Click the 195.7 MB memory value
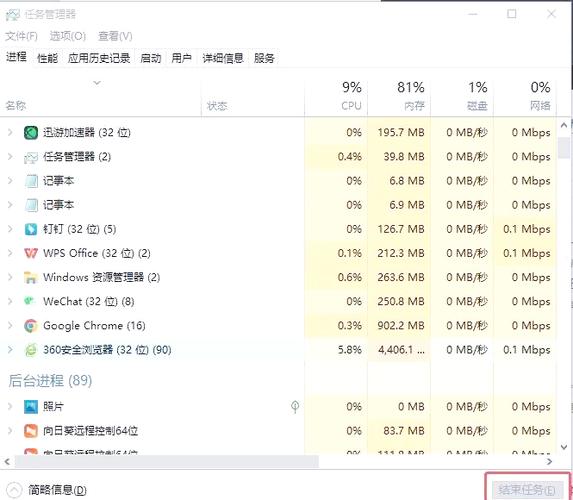573x500 pixels. pos(401,132)
